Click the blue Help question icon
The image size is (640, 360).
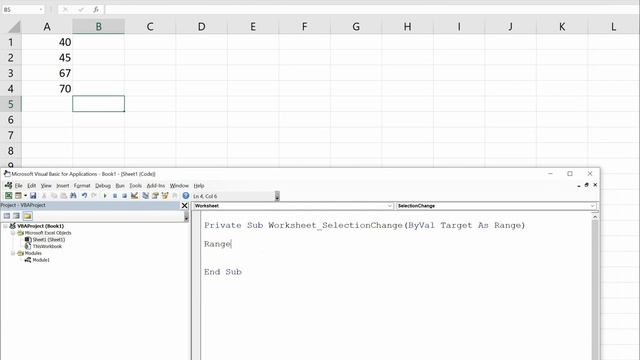[186, 196]
